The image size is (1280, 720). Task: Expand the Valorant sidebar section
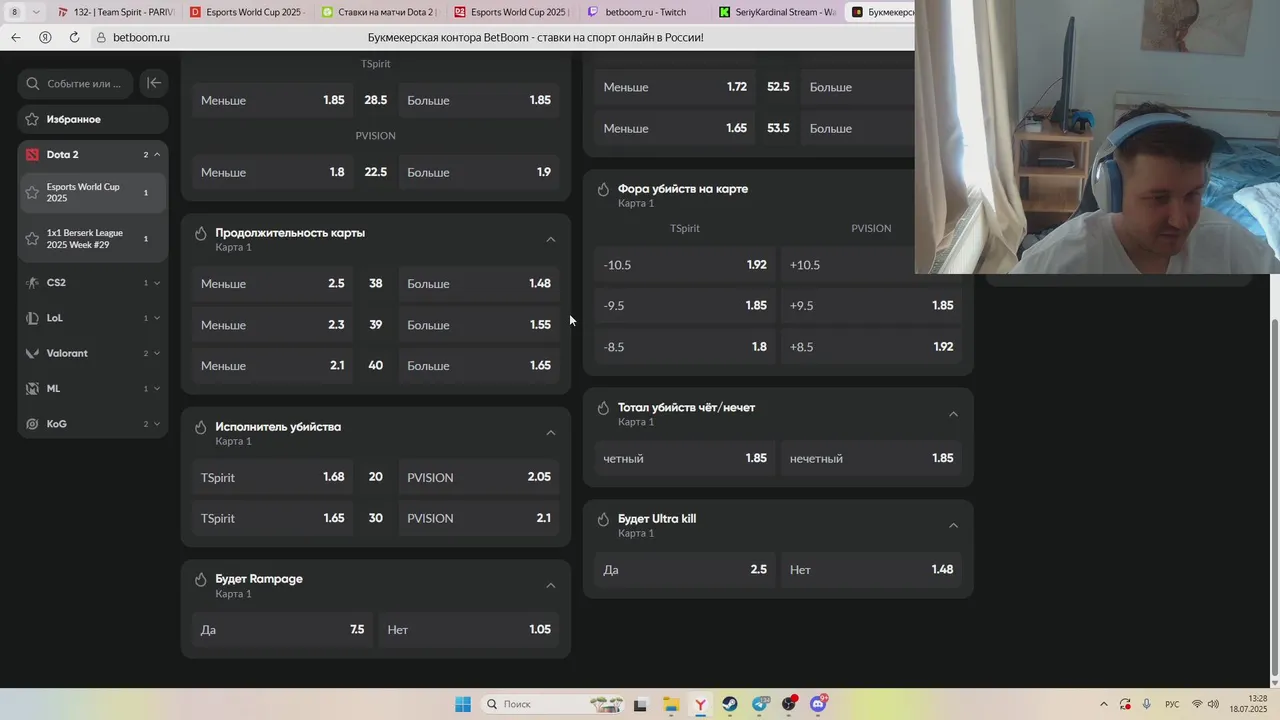click(x=157, y=353)
